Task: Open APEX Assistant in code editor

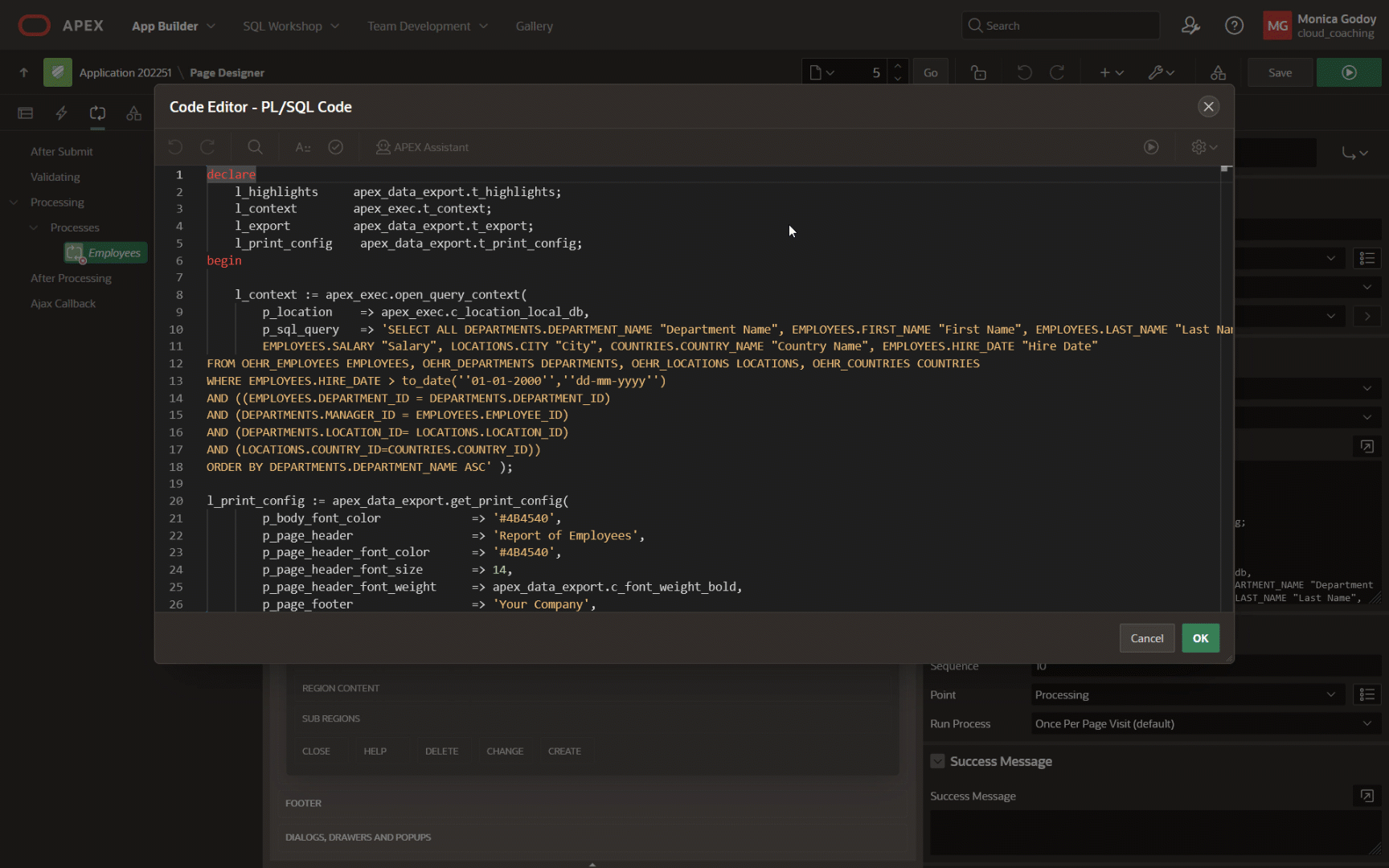Action: [x=422, y=147]
